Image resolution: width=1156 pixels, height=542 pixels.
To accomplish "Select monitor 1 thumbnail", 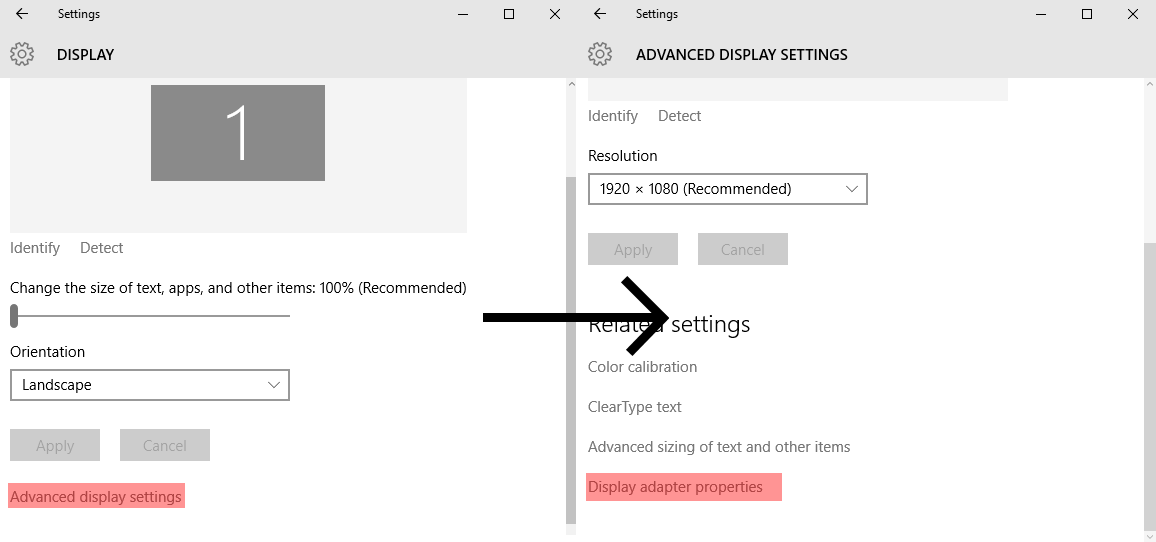I will [238, 133].
